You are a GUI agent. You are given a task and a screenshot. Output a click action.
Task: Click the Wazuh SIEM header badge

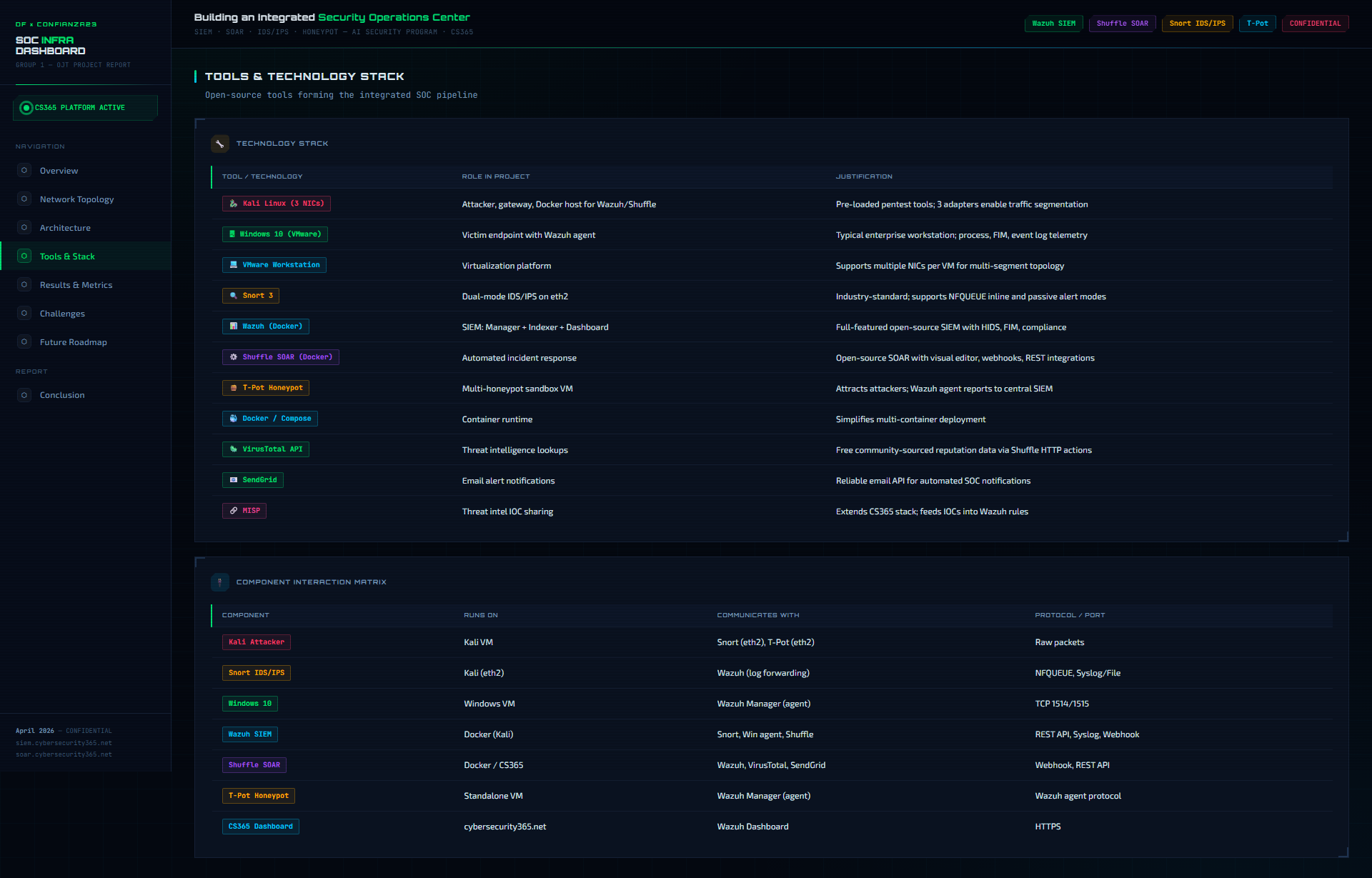tap(1053, 24)
